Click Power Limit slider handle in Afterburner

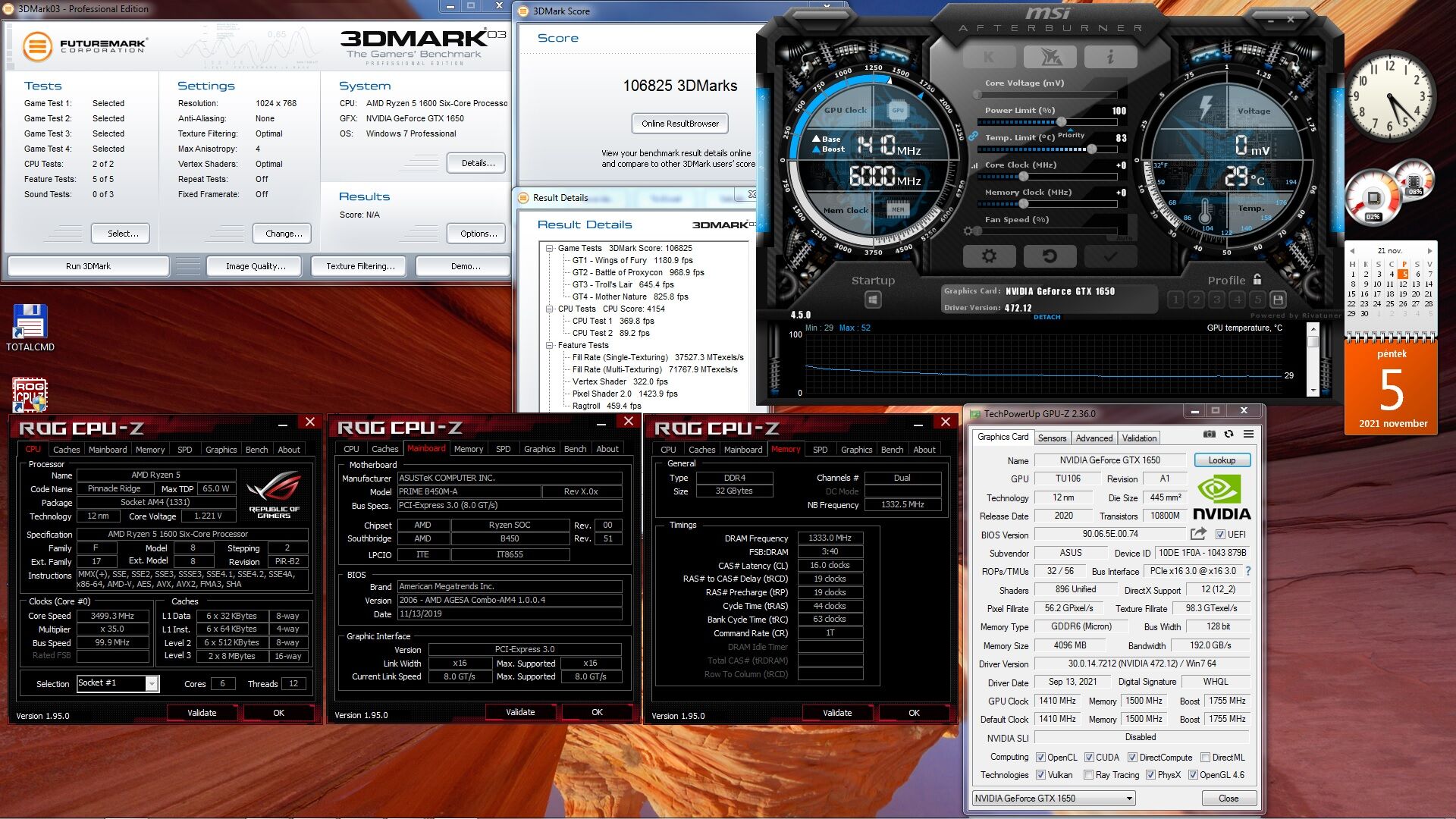1061,122
